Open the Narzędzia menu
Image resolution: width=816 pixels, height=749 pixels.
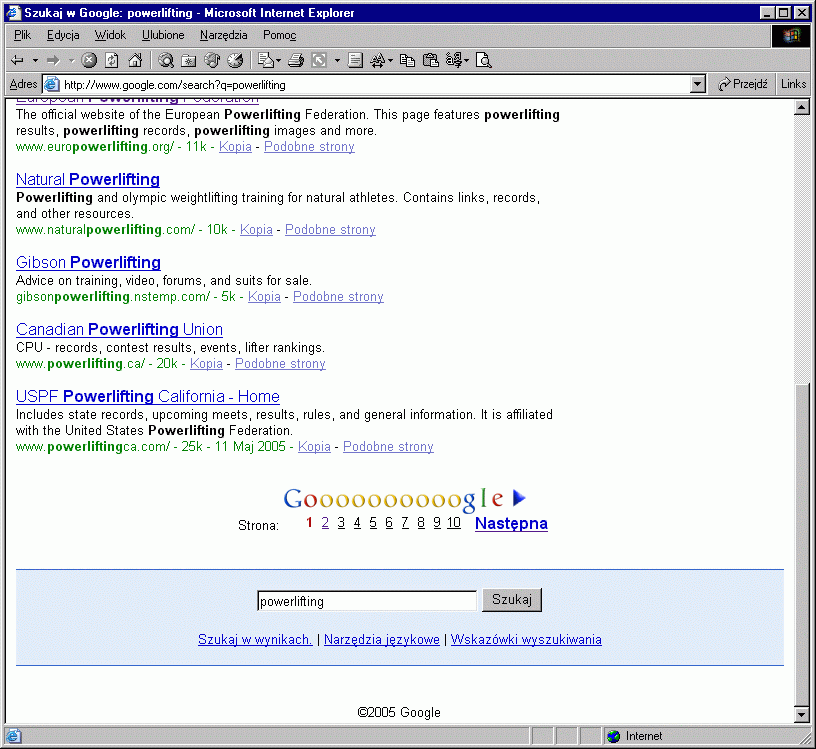224,35
